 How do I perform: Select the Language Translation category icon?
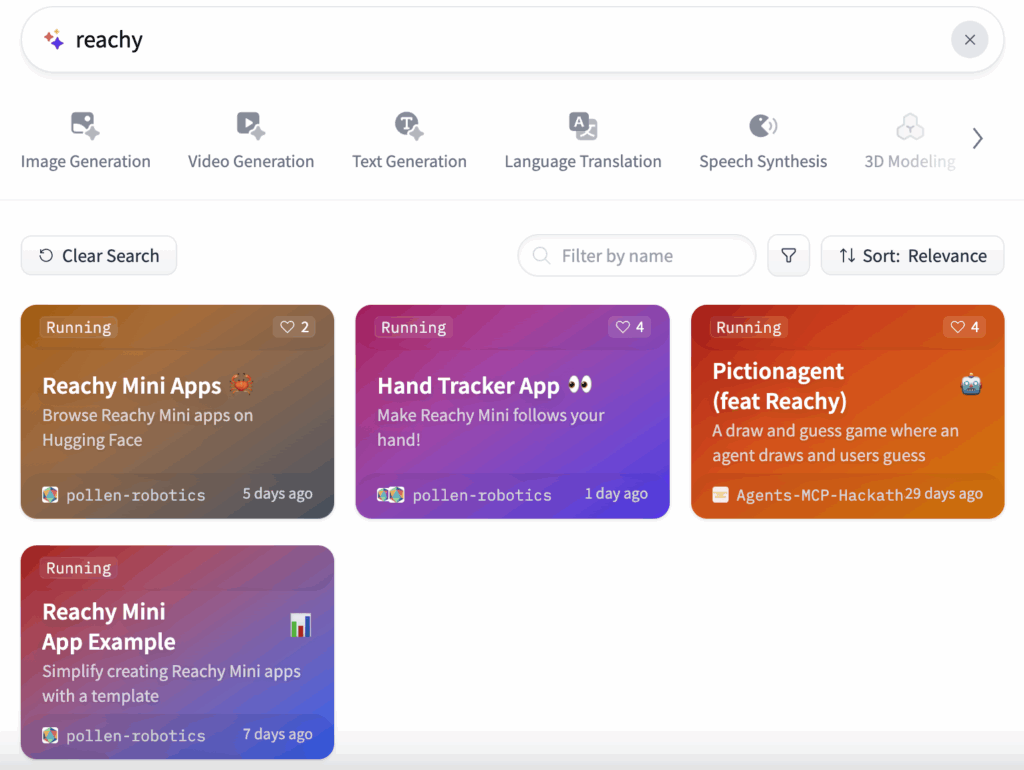[583, 125]
